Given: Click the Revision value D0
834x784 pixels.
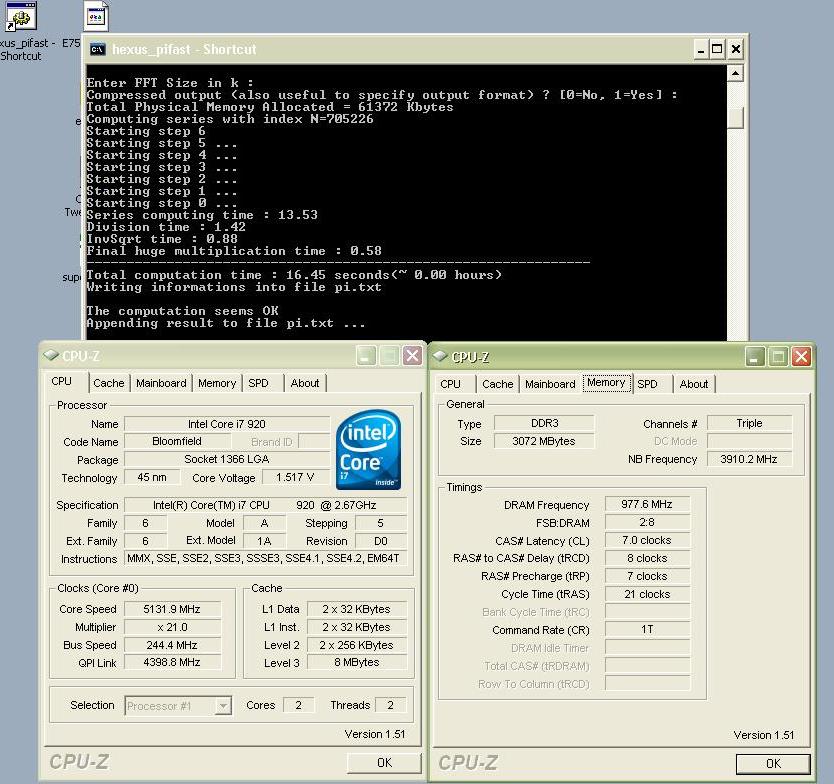Looking at the screenshot, I should [381, 541].
